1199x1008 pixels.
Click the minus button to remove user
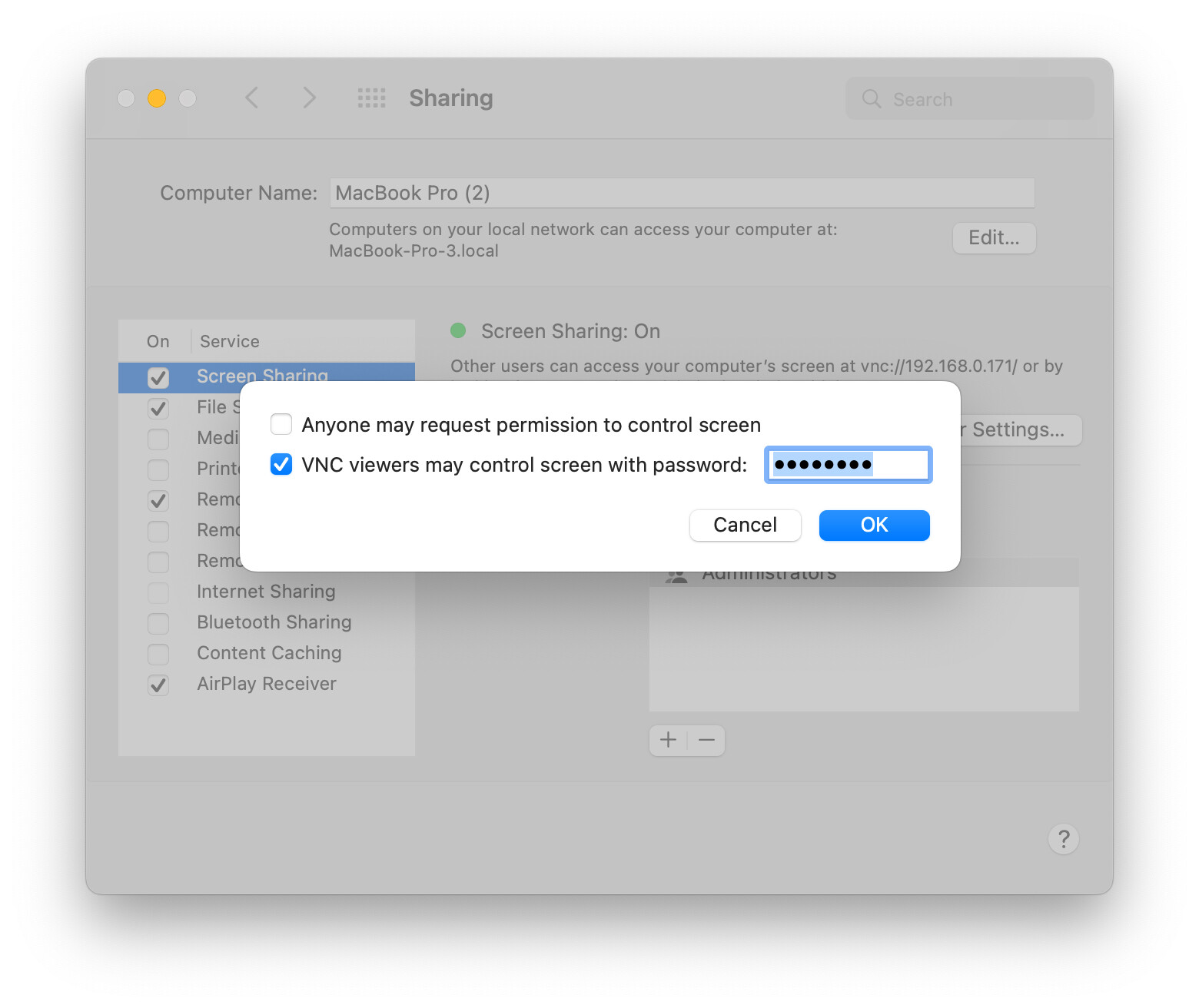tap(706, 740)
